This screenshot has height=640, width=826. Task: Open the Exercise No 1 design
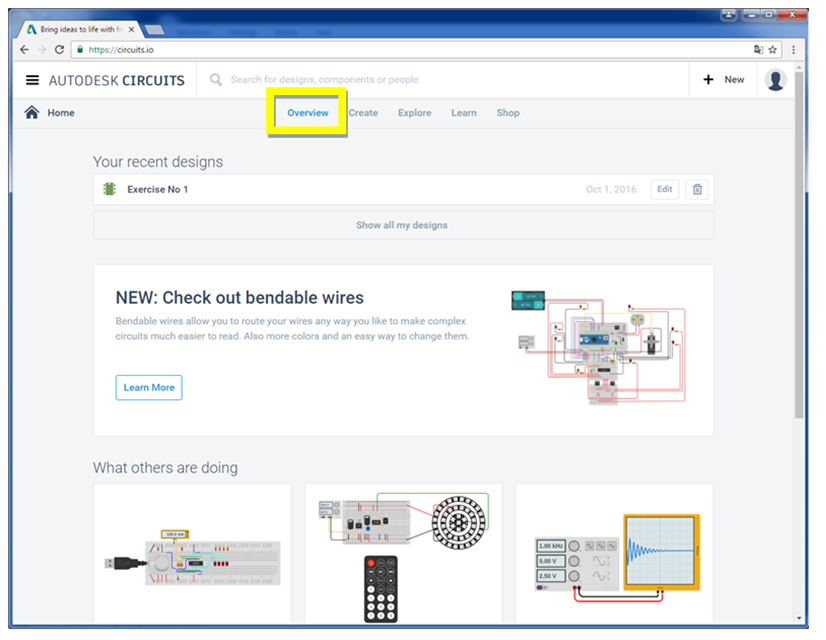pos(158,189)
